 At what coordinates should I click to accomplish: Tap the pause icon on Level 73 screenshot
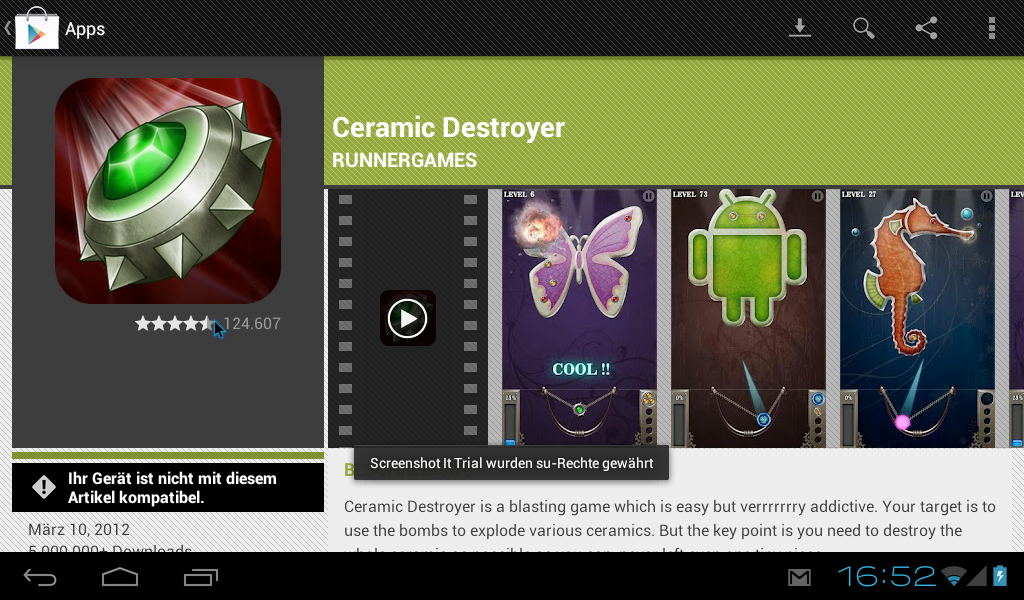818,196
